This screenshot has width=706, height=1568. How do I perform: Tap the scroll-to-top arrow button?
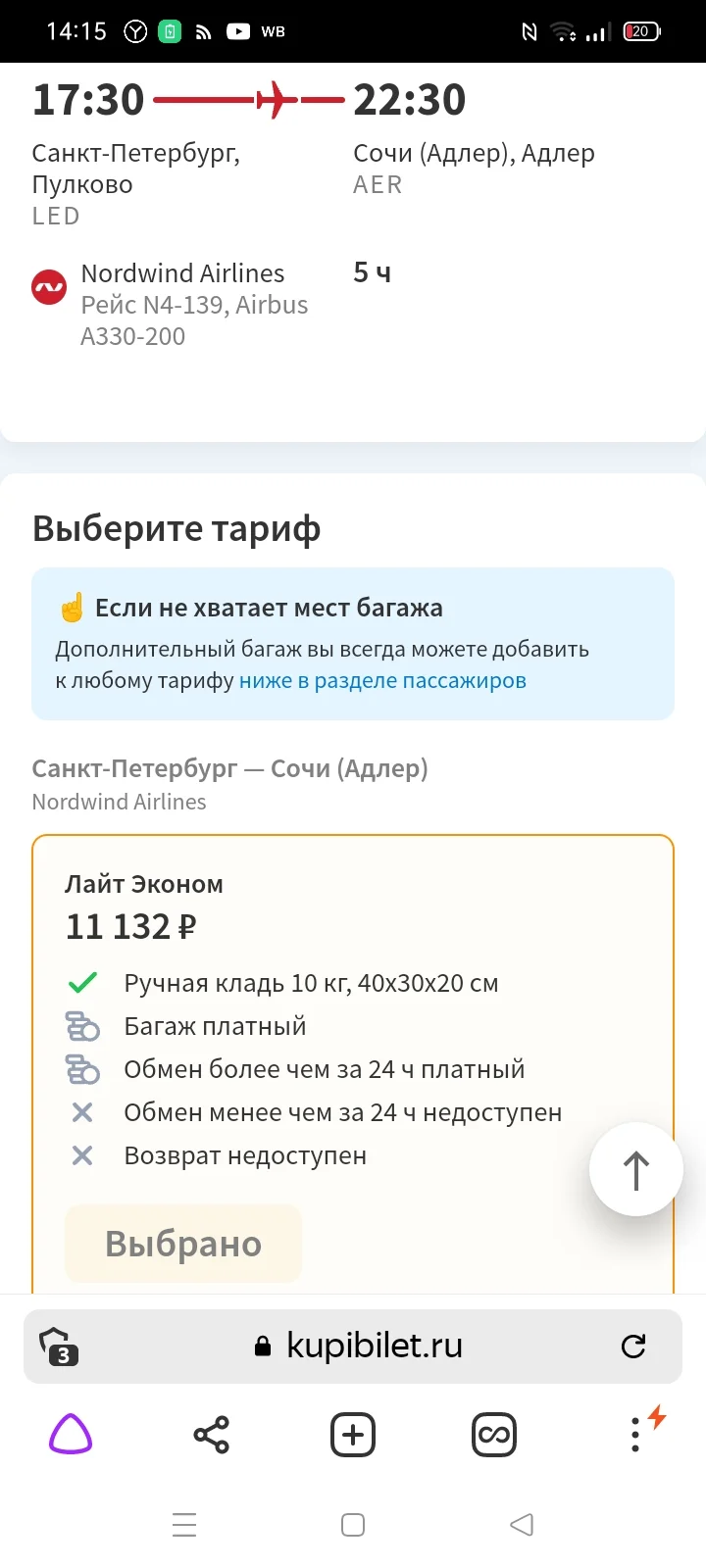(635, 1168)
